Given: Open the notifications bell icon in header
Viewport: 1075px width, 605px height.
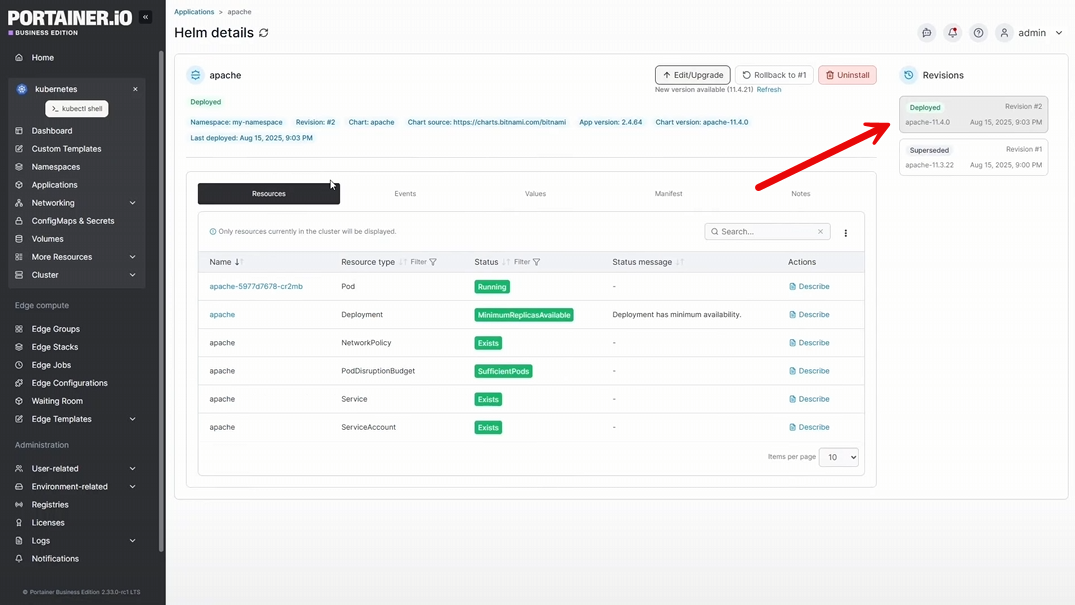Looking at the screenshot, I should [952, 33].
